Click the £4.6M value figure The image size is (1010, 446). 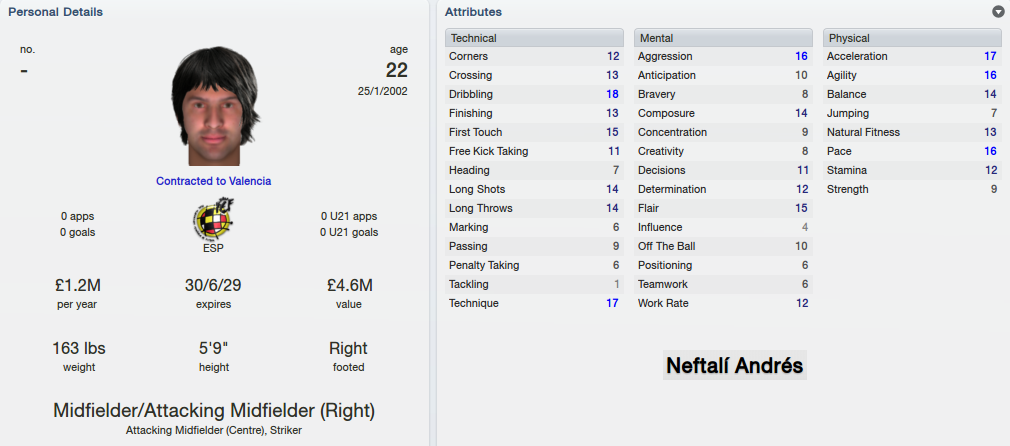(351, 286)
